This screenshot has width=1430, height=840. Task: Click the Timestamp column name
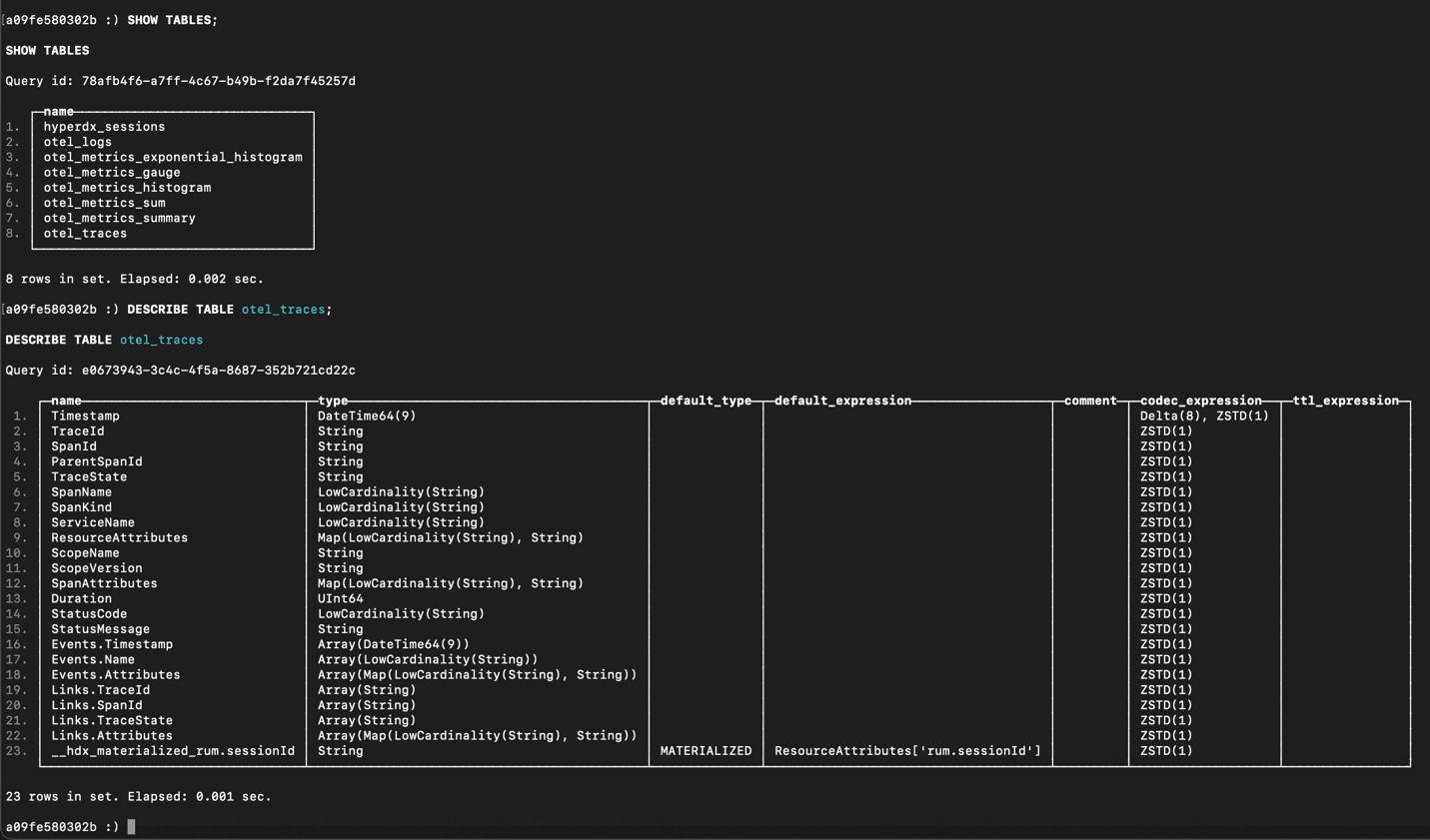(85, 416)
